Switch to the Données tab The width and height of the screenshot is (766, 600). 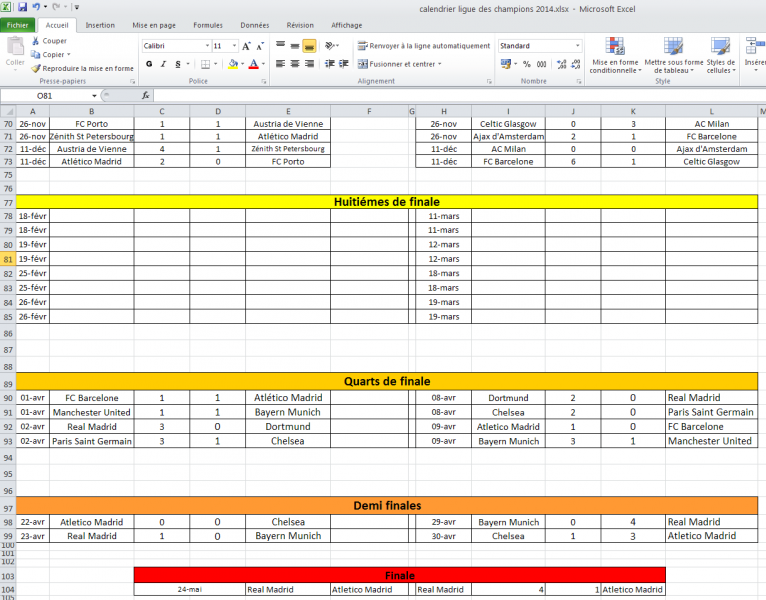point(255,25)
